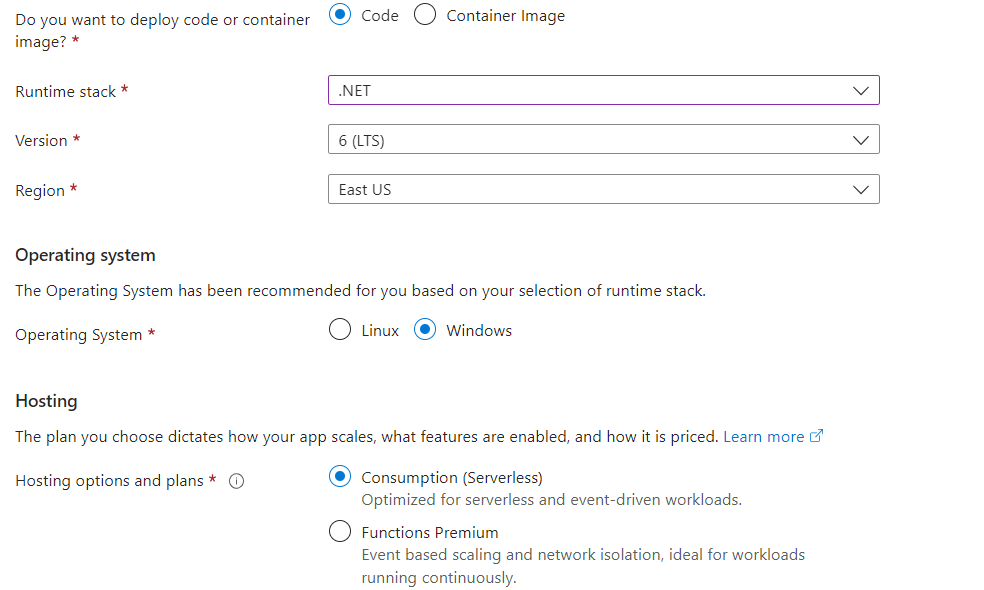Choose Linux as the operating system

click(340, 330)
